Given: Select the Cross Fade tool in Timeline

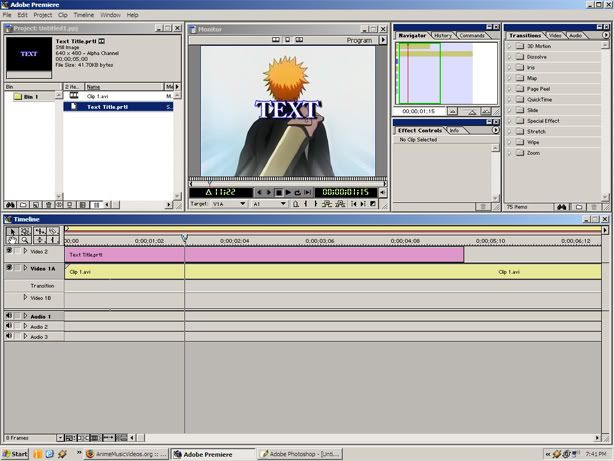Looking at the screenshot, I should coord(40,240).
